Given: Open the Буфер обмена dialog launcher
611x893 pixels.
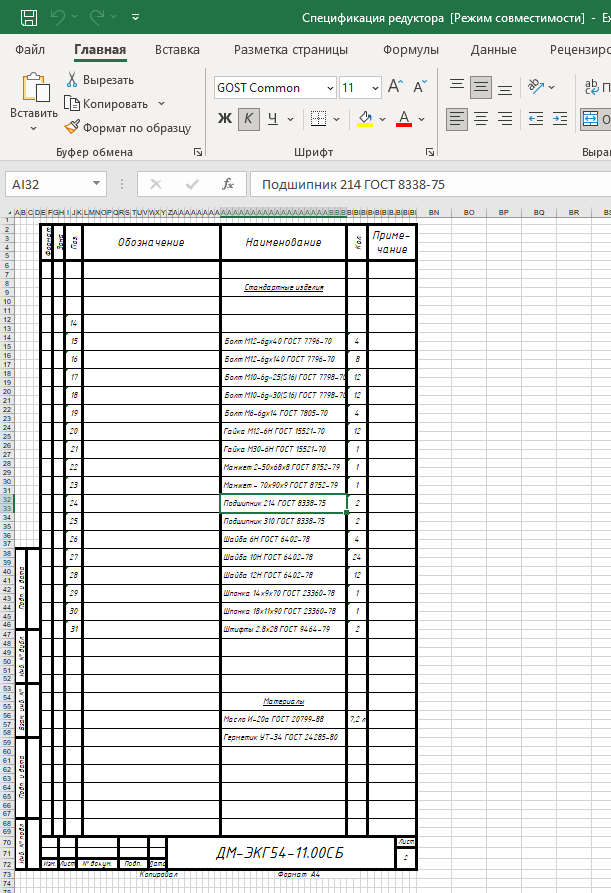Looking at the screenshot, I should coord(198,152).
